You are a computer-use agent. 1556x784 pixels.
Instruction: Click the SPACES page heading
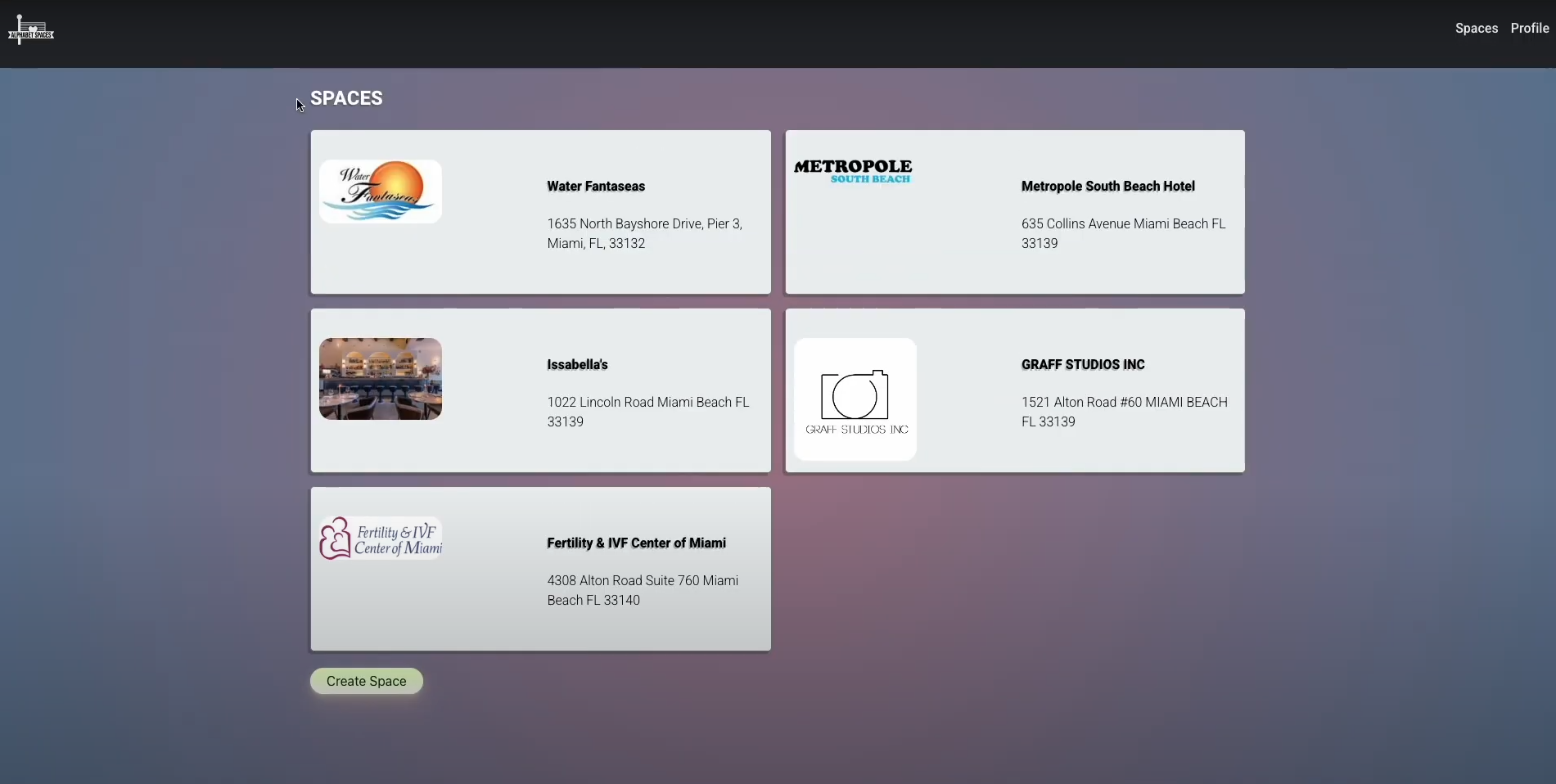click(x=346, y=98)
